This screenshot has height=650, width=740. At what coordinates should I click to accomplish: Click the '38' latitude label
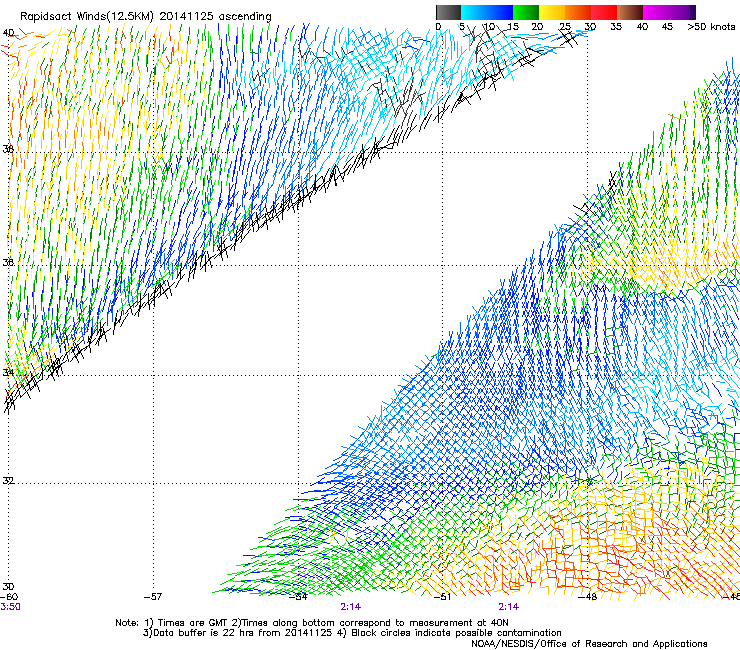[8, 149]
